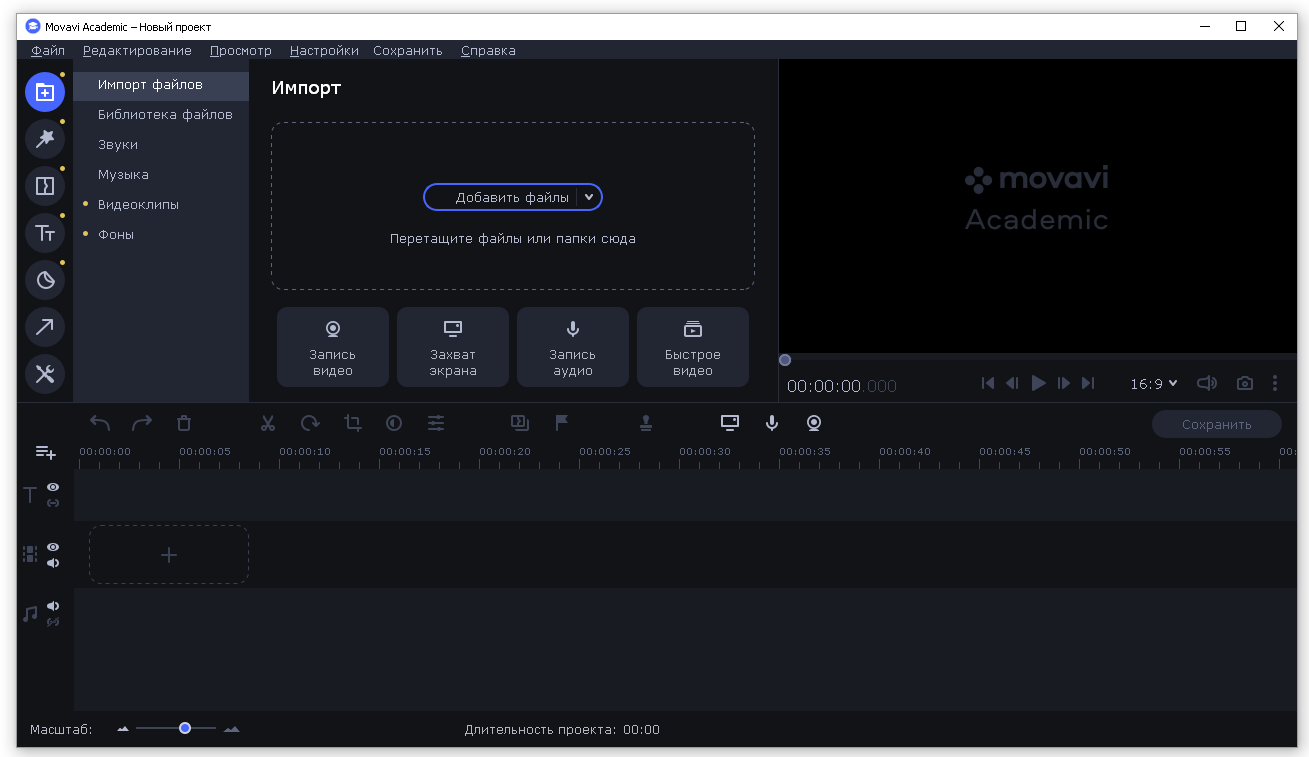The width and height of the screenshot is (1309, 757).
Task: Open the Настройки menu
Action: click(x=324, y=50)
